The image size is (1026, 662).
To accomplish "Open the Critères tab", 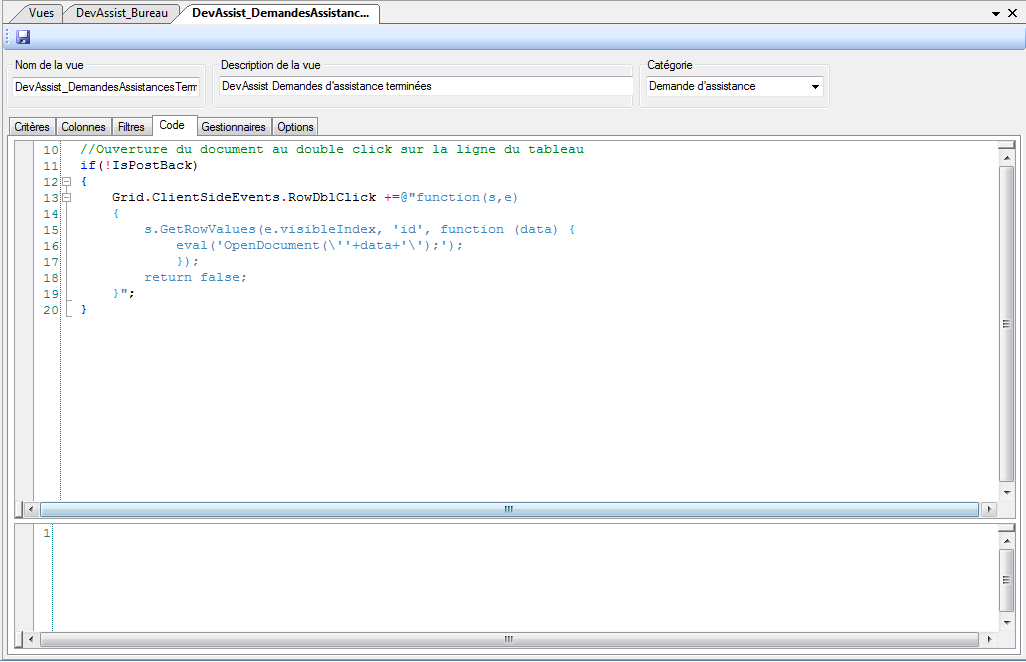I will 32,127.
